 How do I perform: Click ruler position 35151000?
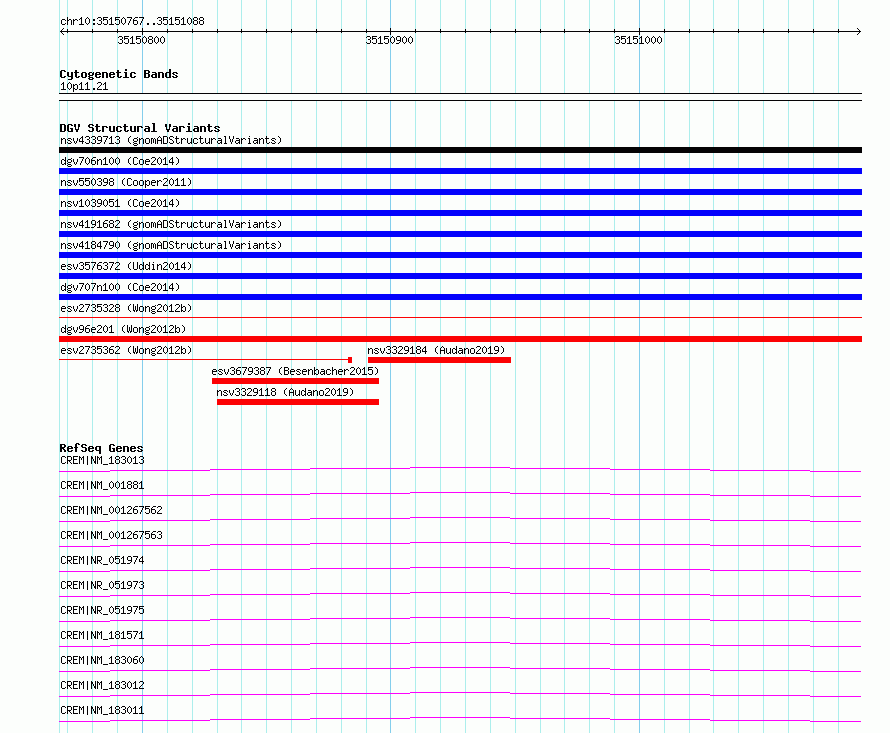tap(638, 40)
